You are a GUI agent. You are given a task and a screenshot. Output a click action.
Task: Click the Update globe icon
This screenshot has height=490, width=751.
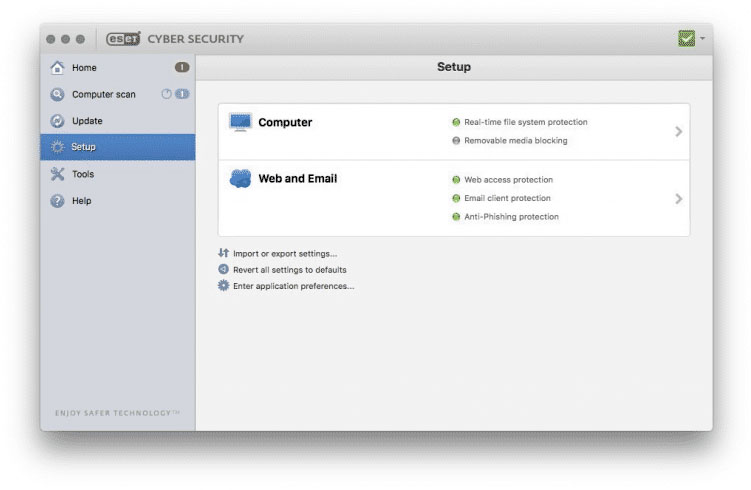pos(57,121)
